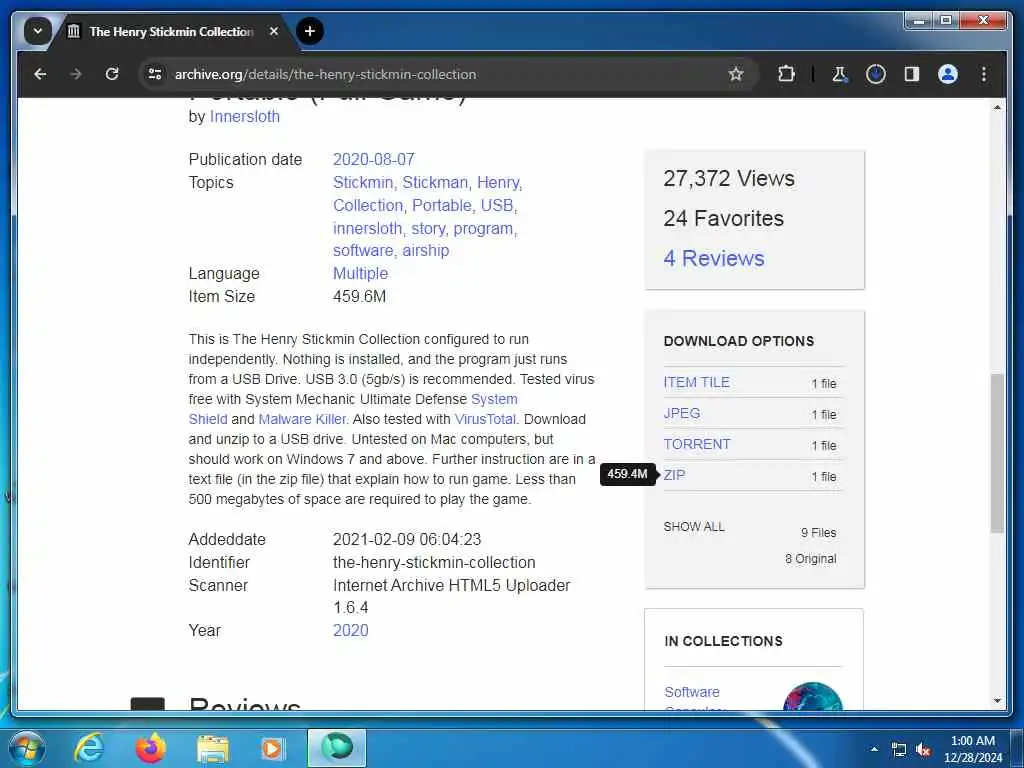Show hidden system tray icons
Screen dimensions: 1024x768
pos(874,749)
